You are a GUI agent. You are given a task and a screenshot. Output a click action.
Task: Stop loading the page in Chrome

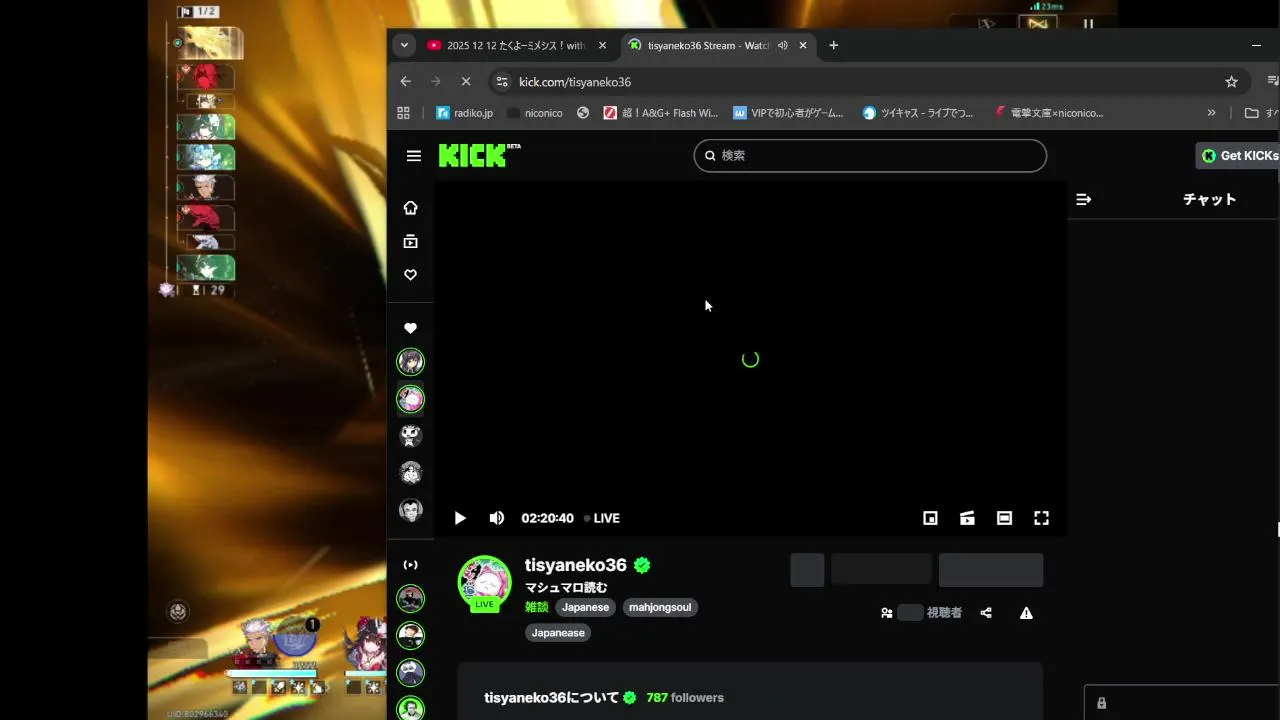tap(465, 82)
